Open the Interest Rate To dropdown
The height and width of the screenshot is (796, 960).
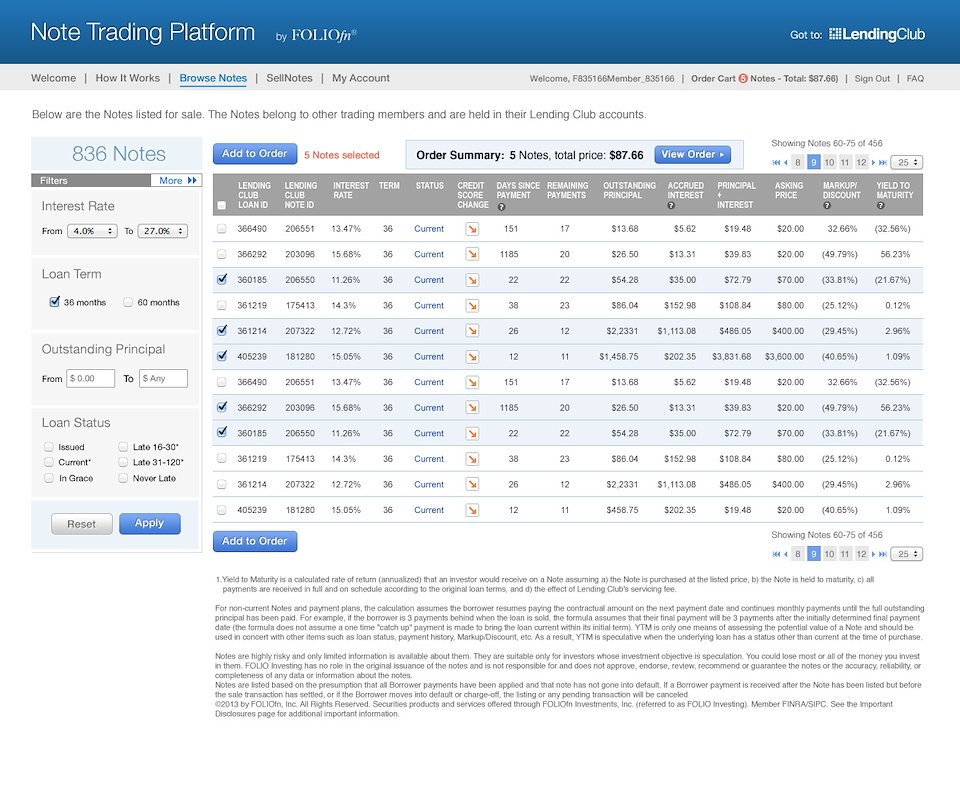pyautogui.click(x=162, y=231)
